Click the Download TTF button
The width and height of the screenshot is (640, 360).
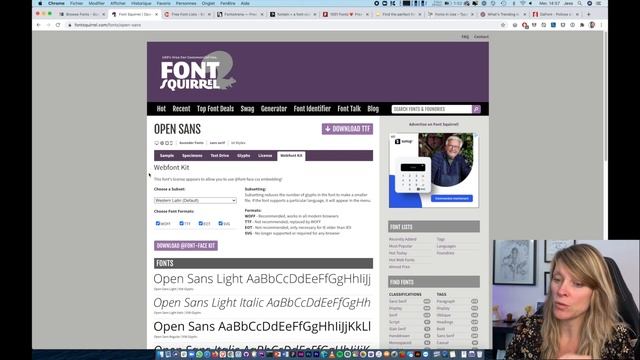click(347, 129)
